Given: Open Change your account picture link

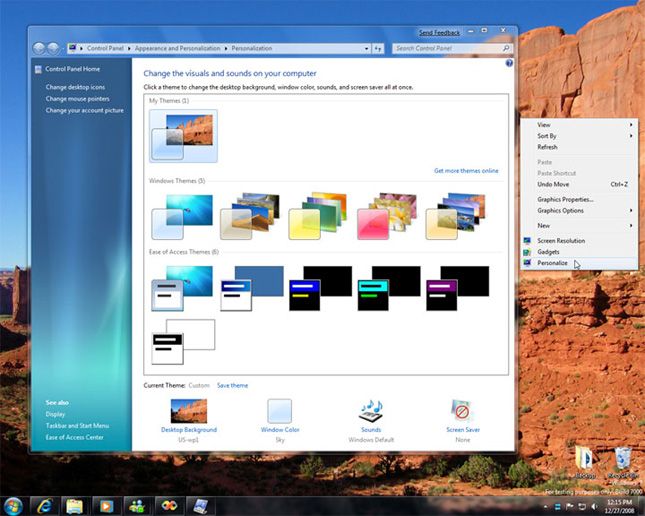Looking at the screenshot, I should click(84, 110).
